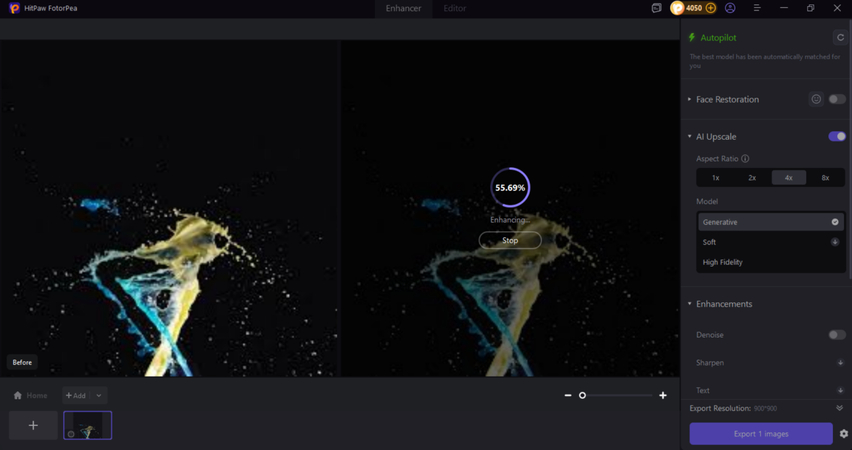Click the Autopilot lightning bolt icon
The height and width of the screenshot is (450, 852).
[x=692, y=38]
